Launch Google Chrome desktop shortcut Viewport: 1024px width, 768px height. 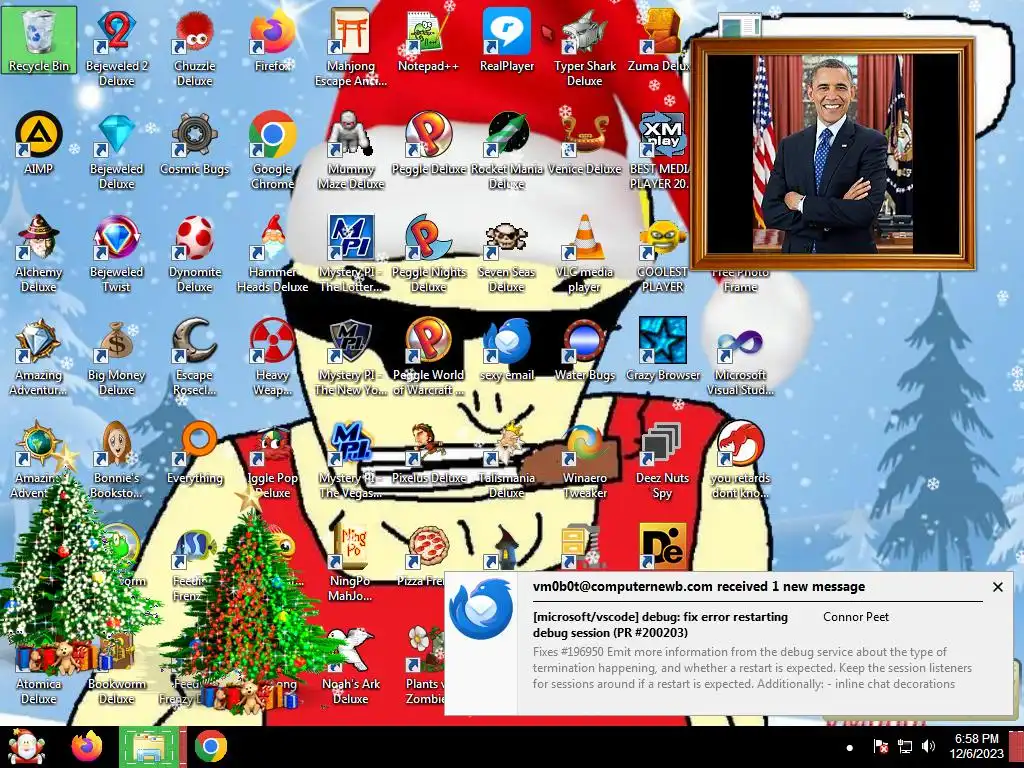tap(272, 150)
